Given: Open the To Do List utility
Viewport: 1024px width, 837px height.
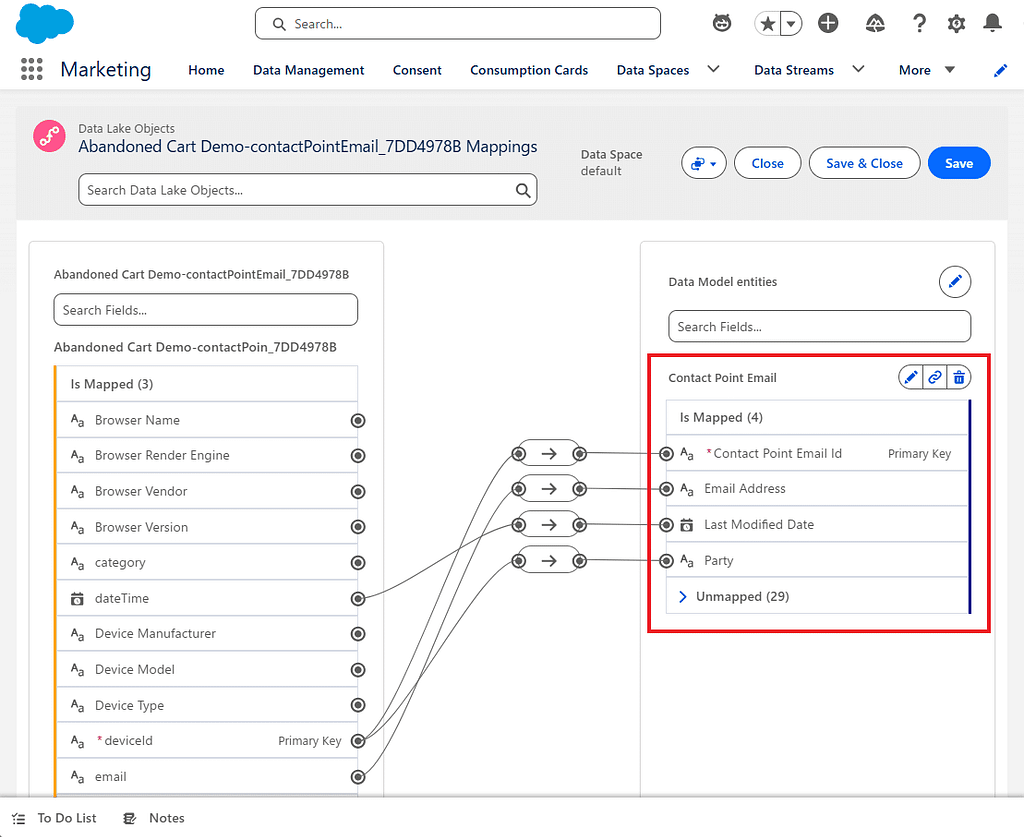Looking at the screenshot, I should [54, 818].
